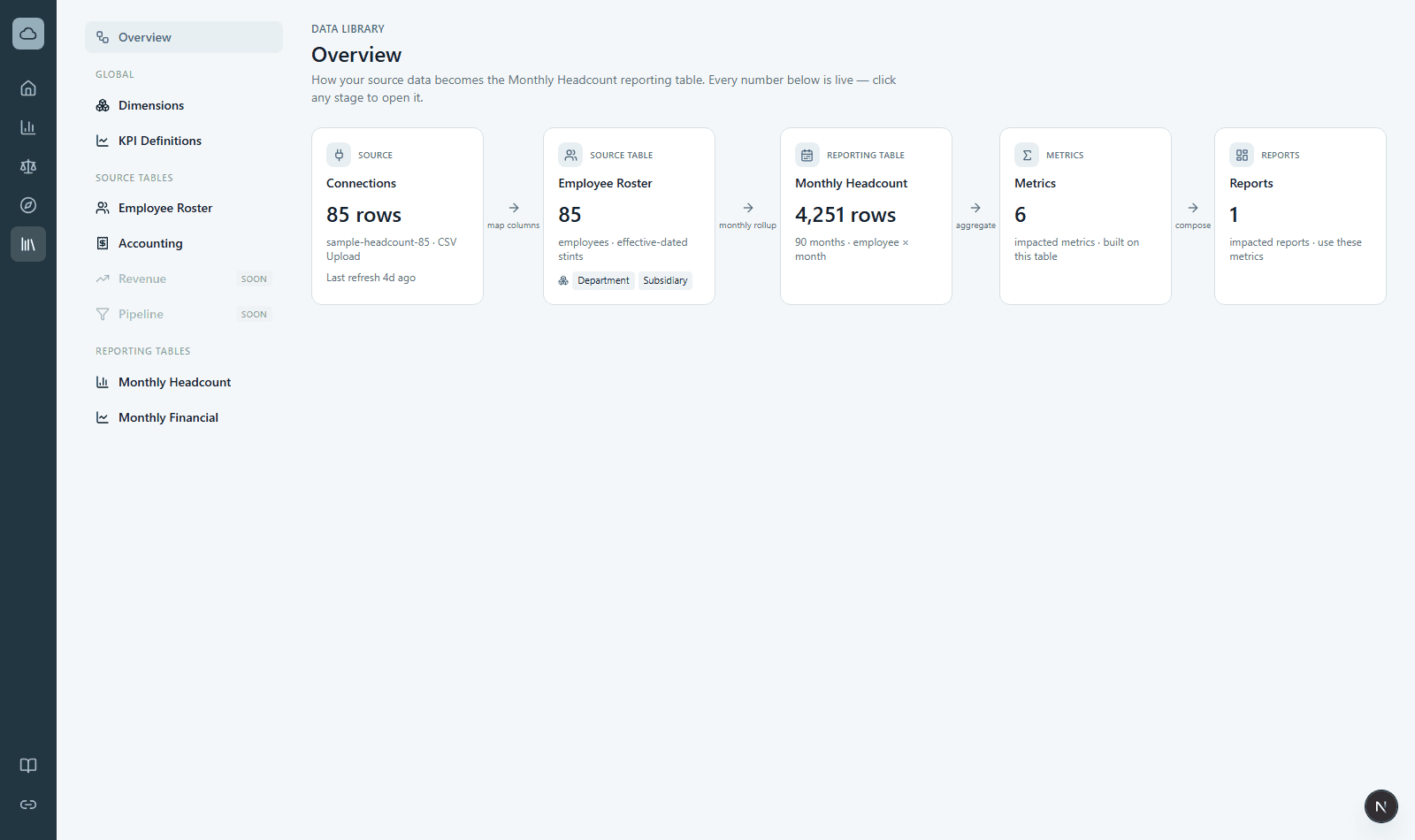Viewport: 1415px width, 840px height.
Task: Open Monthly Headcount sidebar item
Action: point(184,382)
